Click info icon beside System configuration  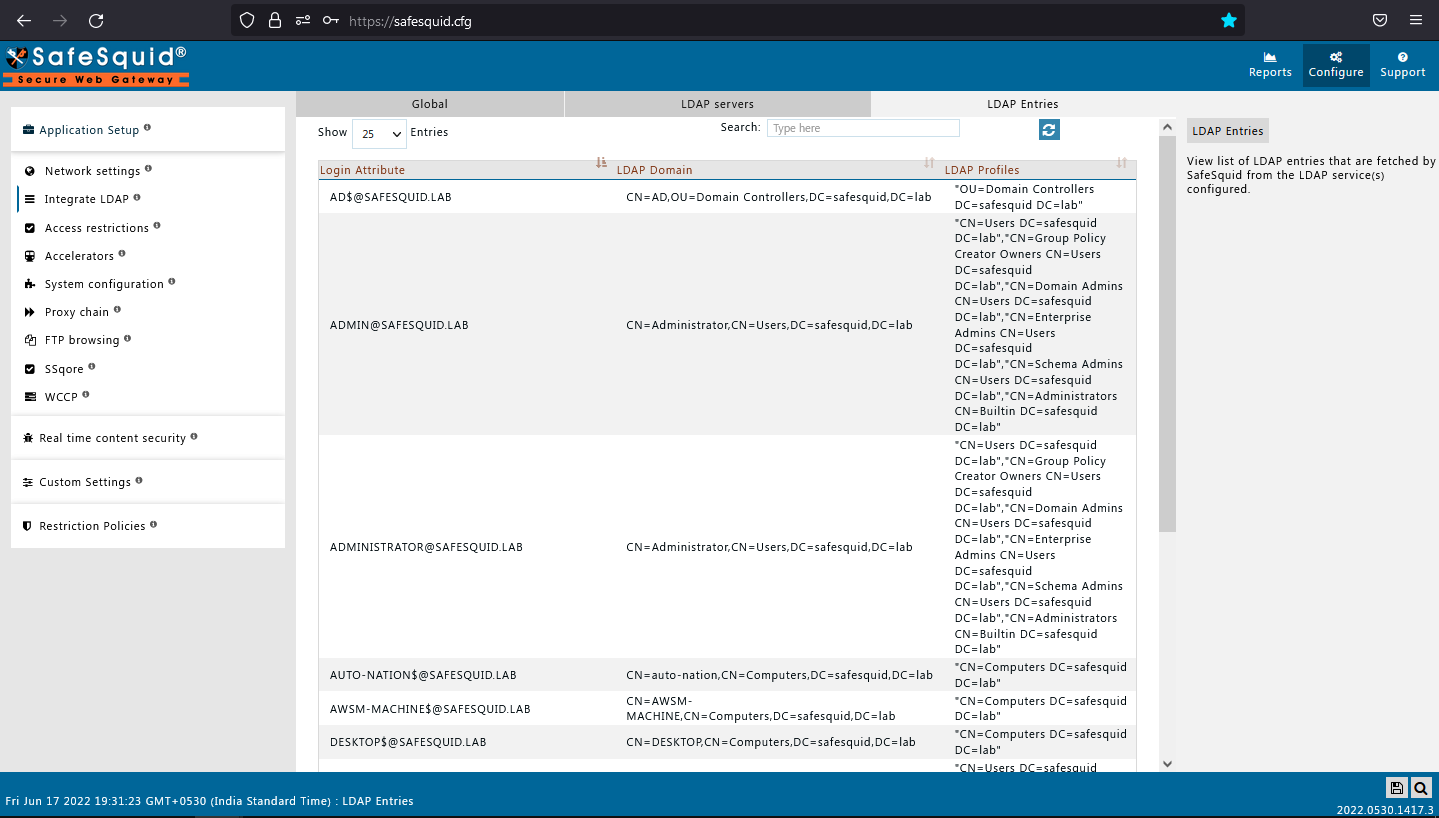(x=172, y=282)
